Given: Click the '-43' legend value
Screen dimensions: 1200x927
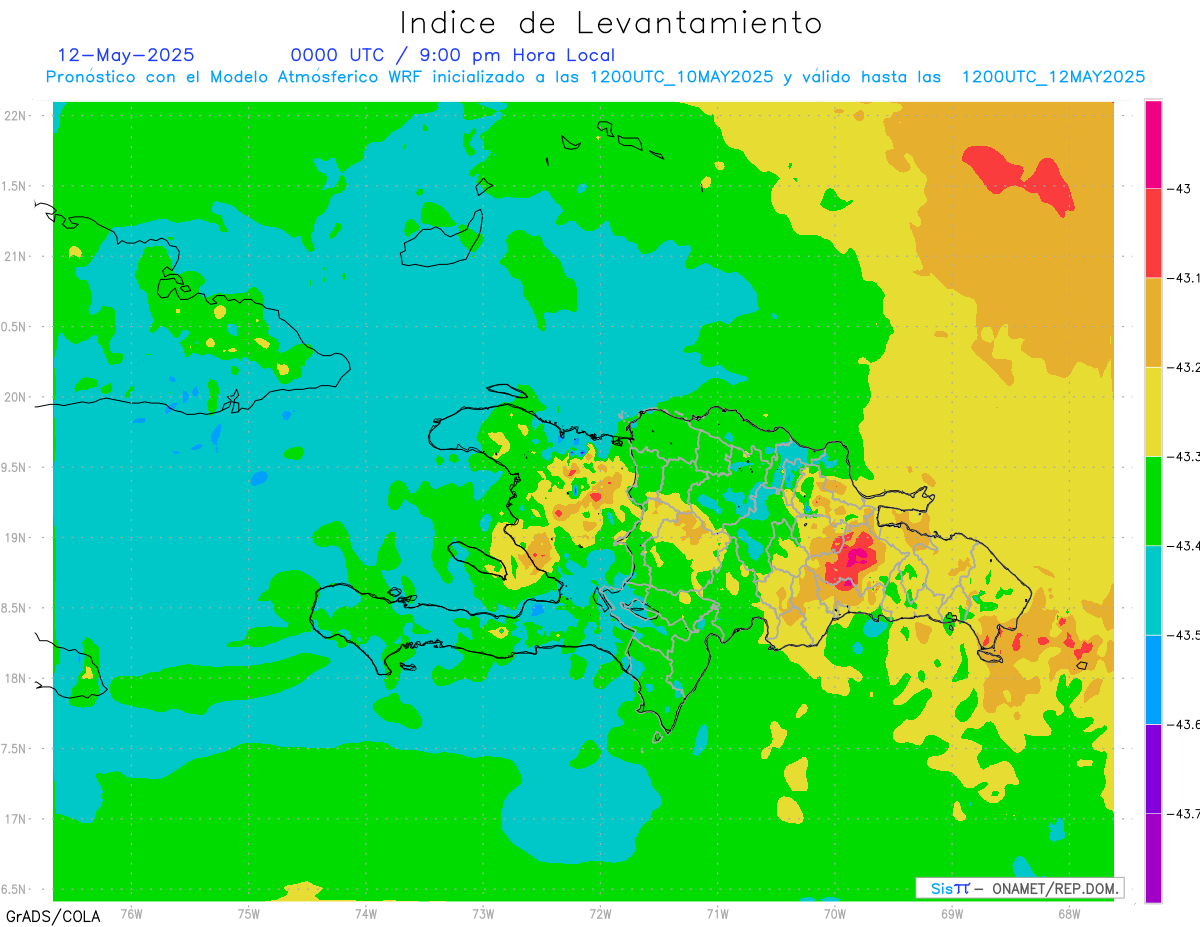Looking at the screenshot, I should click(x=1181, y=189).
